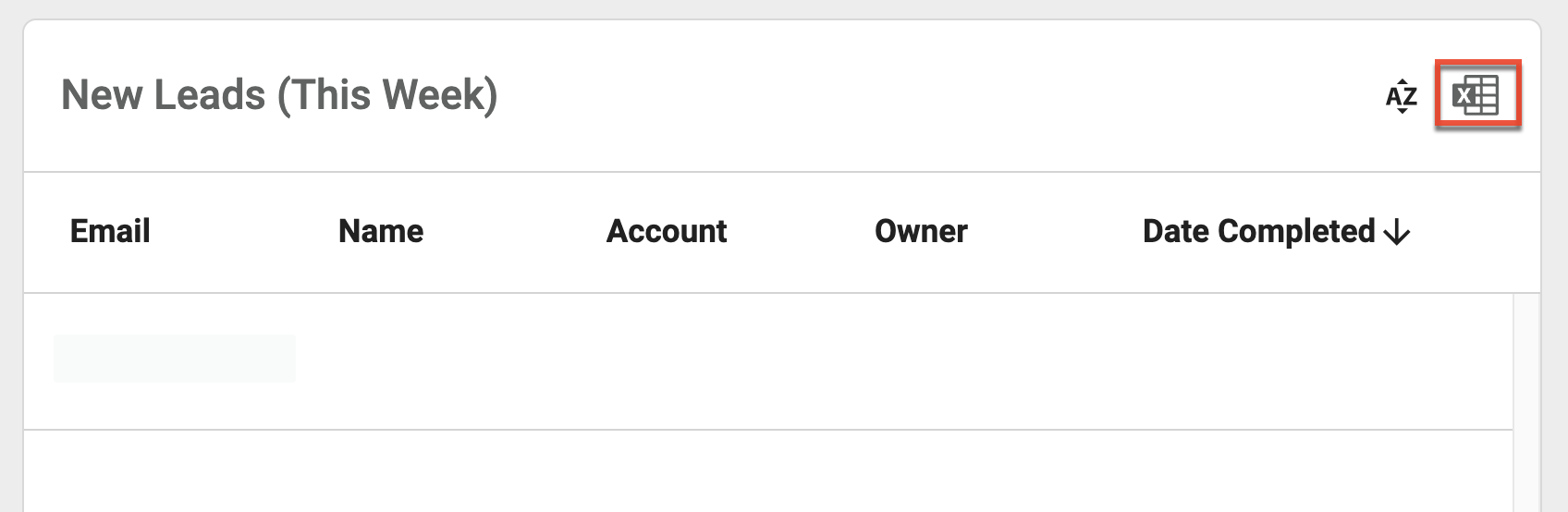Click the gray loading placeholder in first row

[x=175, y=359]
